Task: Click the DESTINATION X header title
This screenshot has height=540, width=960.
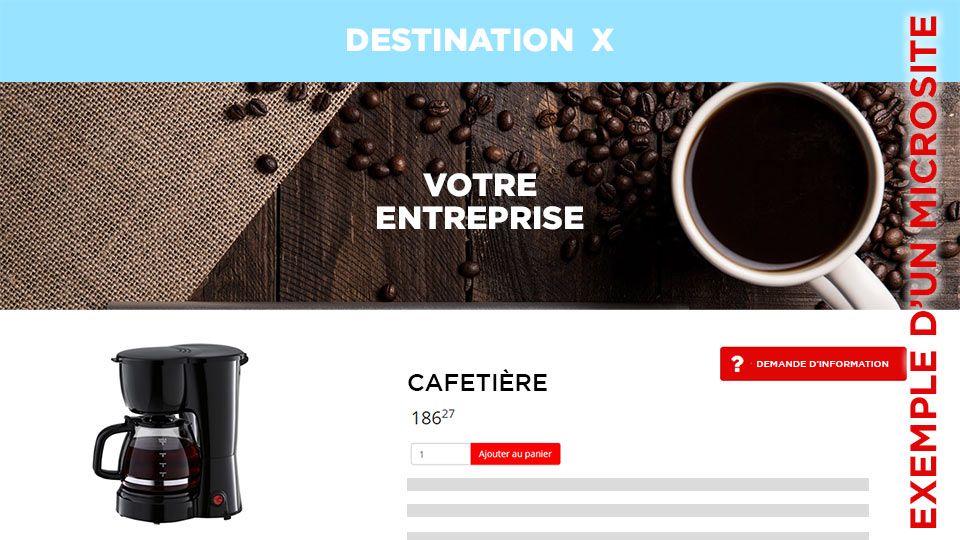Action: (x=479, y=40)
